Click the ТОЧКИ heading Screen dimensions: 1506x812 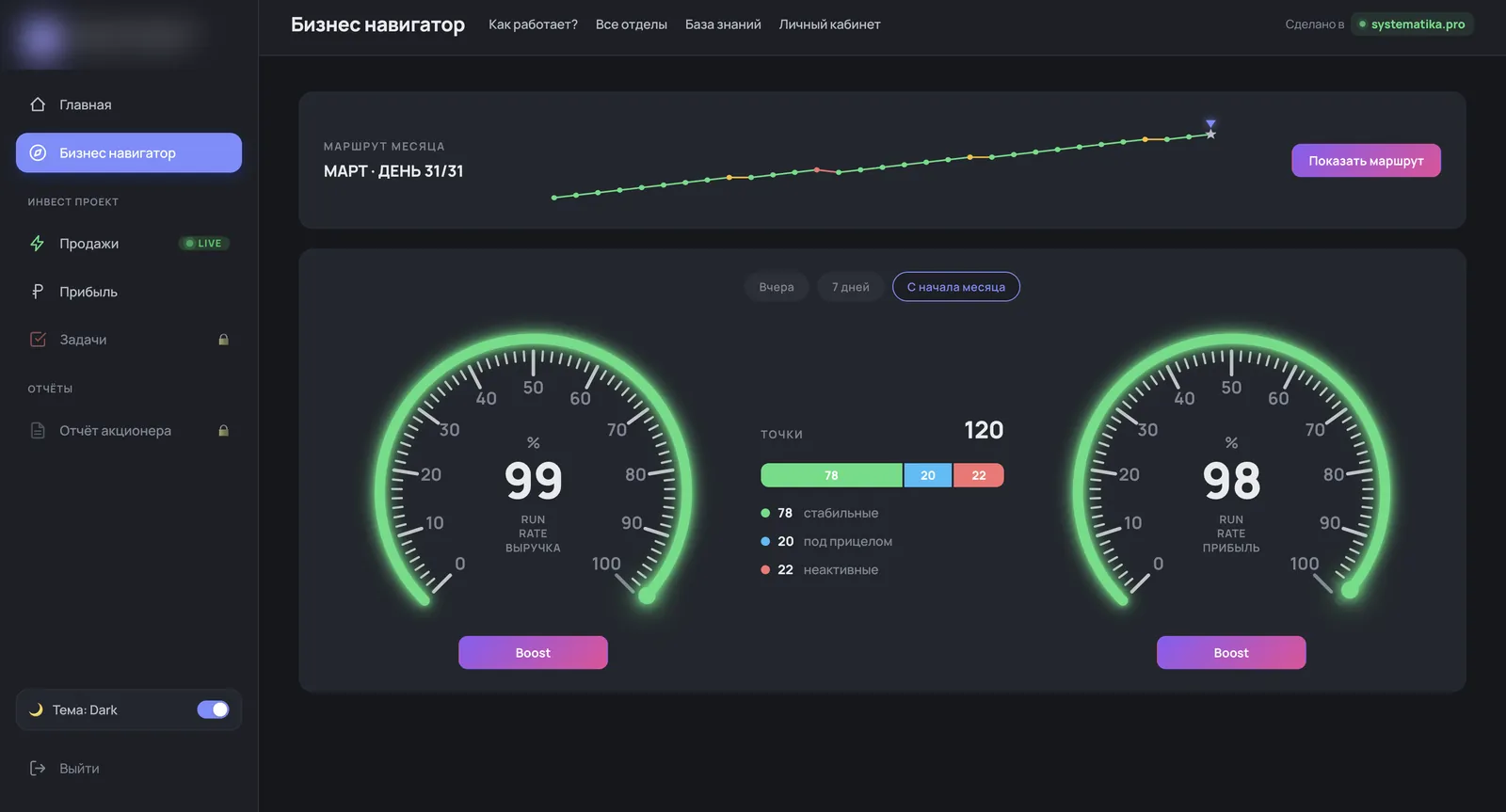[x=781, y=434]
